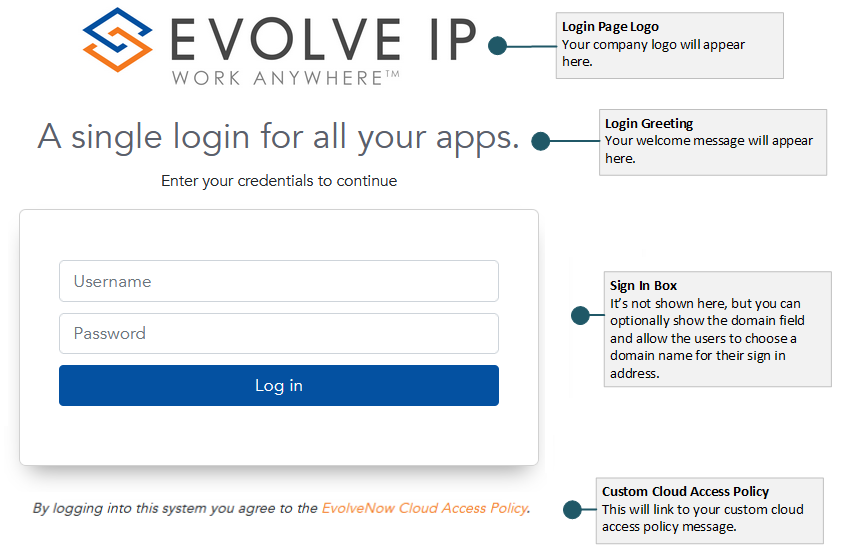Click the Evolve IP diamond logo icon
Image resolution: width=844 pixels, height=559 pixels.
pyautogui.click(x=118, y=40)
